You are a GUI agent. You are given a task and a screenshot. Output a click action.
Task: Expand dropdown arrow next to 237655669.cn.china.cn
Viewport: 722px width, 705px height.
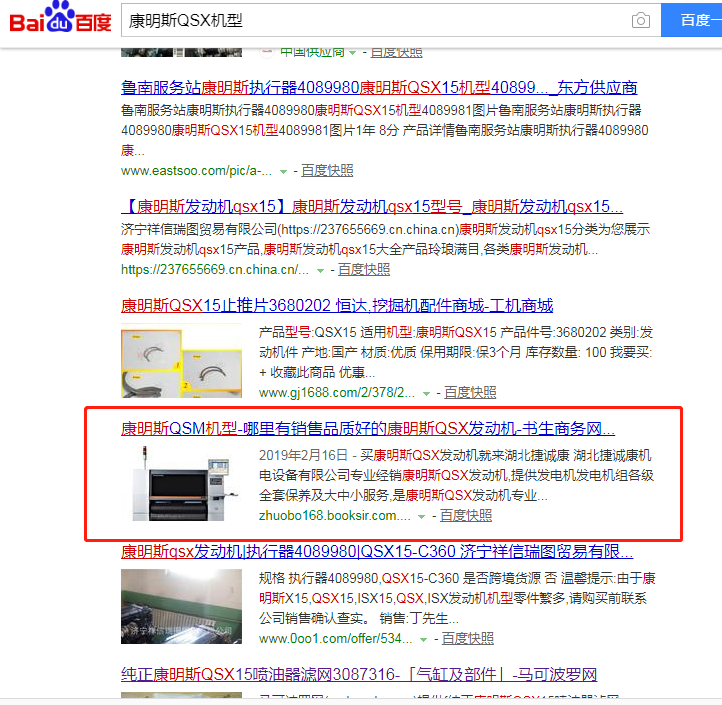320,271
